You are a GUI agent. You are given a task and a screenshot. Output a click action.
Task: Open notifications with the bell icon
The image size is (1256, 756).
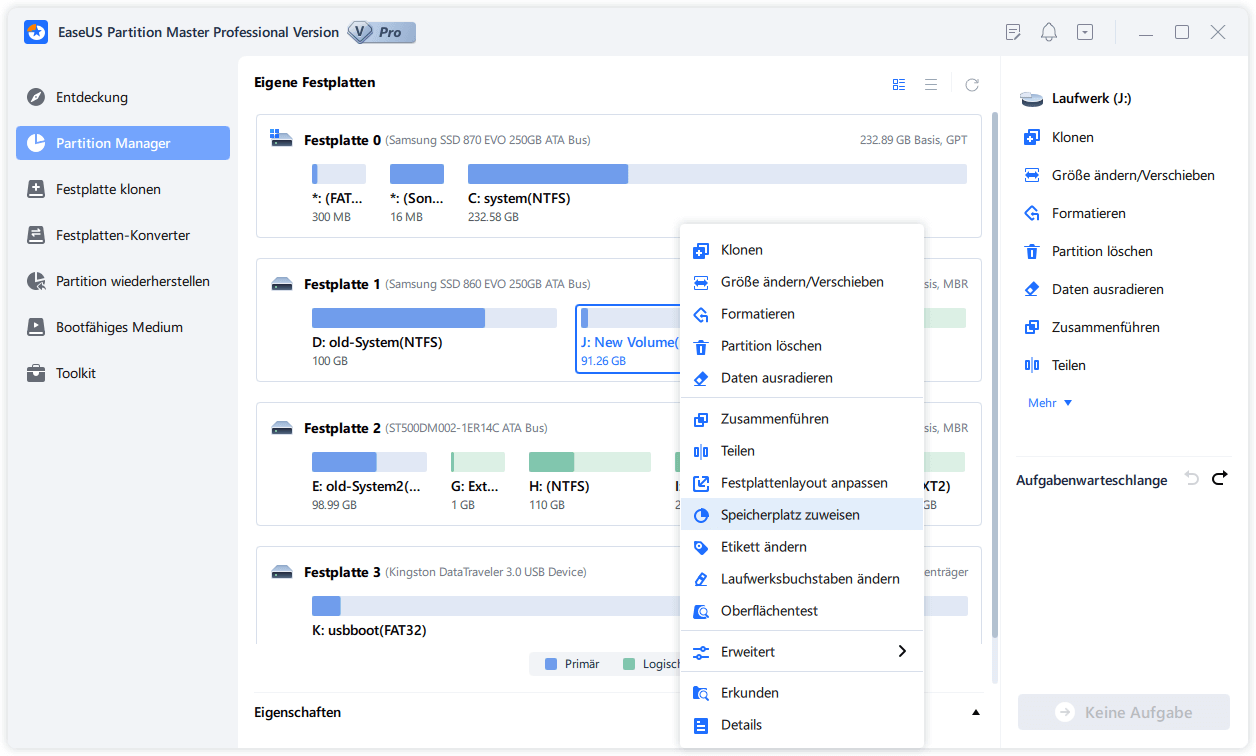pos(1049,32)
